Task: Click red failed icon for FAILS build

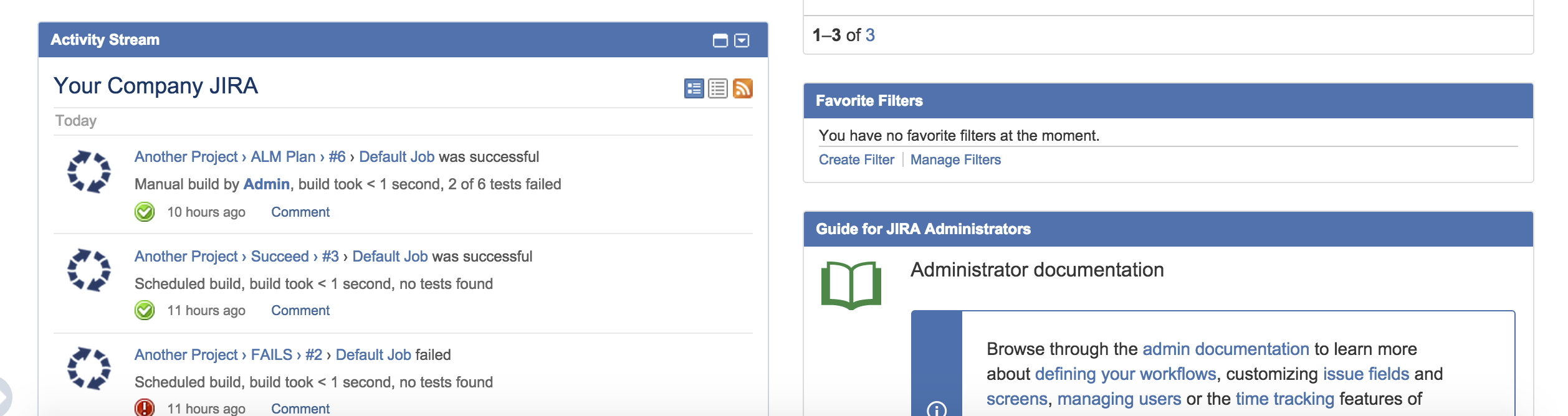Action: click(145, 408)
